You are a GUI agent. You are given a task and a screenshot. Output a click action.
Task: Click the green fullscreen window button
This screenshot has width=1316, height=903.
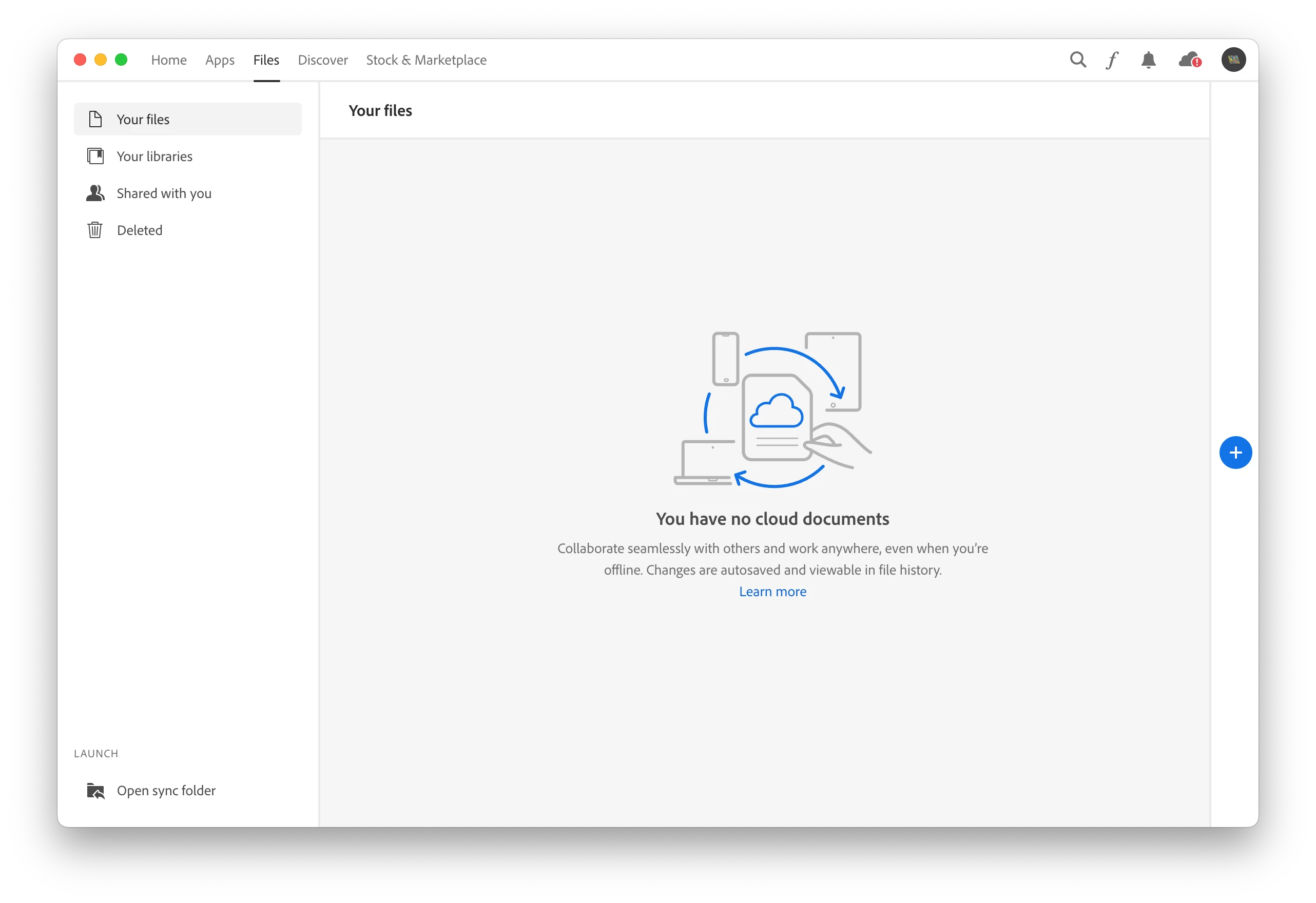[121, 60]
